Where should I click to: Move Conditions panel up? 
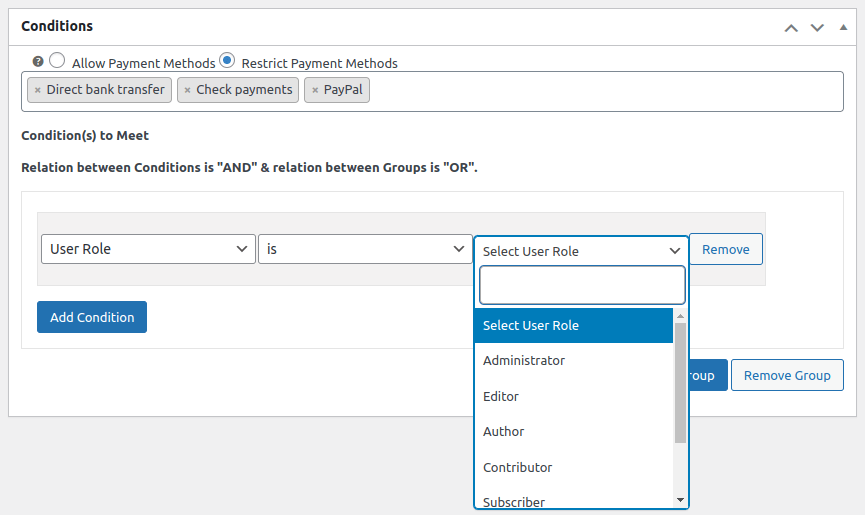coord(791,27)
